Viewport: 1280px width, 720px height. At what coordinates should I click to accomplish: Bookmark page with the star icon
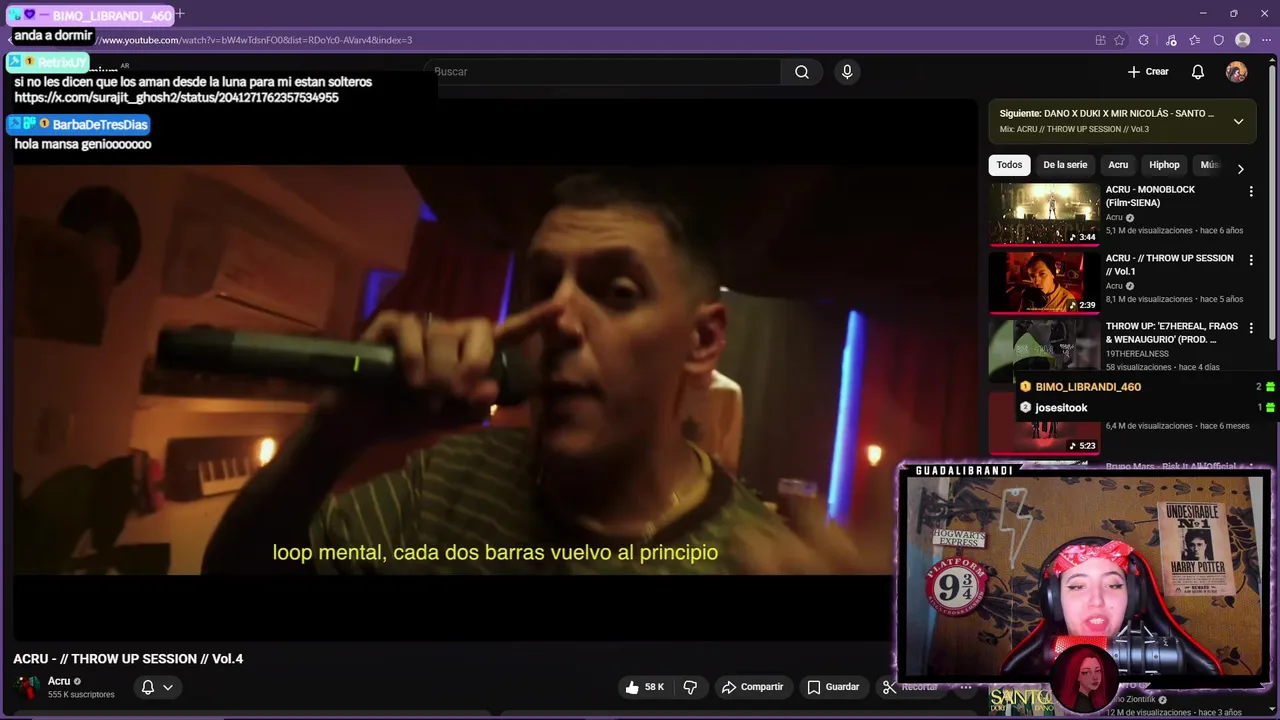point(1119,40)
